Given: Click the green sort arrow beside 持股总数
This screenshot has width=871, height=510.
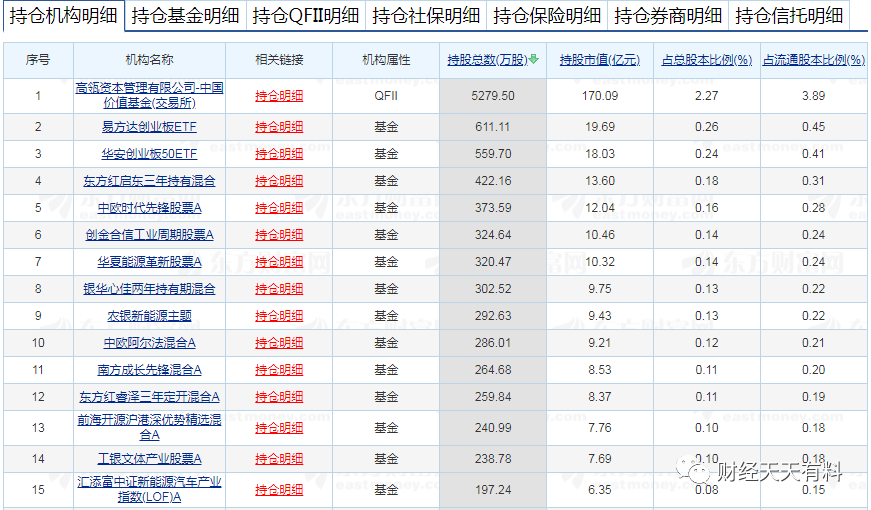Looking at the screenshot, I should [534, 59].
